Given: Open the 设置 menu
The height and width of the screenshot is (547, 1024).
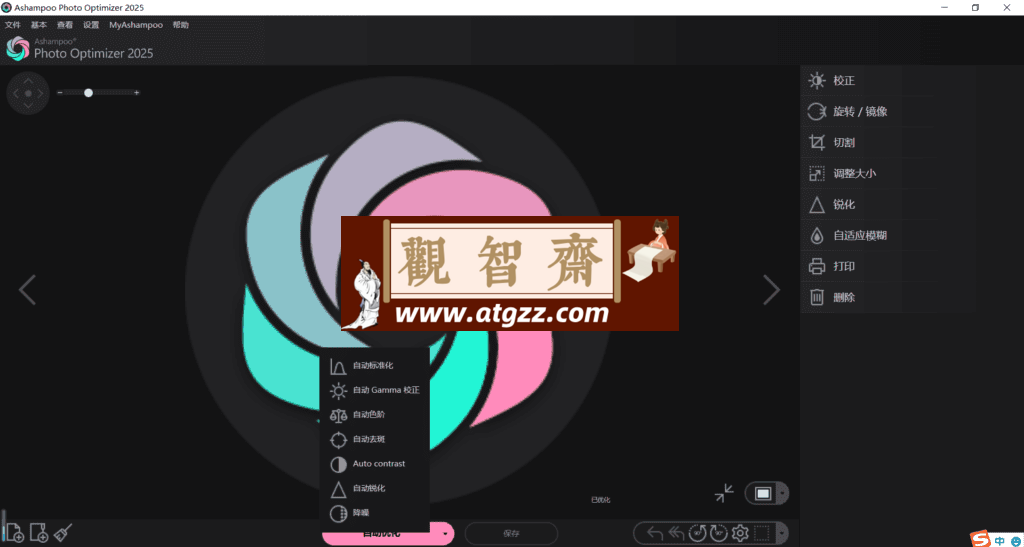Looking at the screenshot, I should pyautogui.click(x=91, y=25).
